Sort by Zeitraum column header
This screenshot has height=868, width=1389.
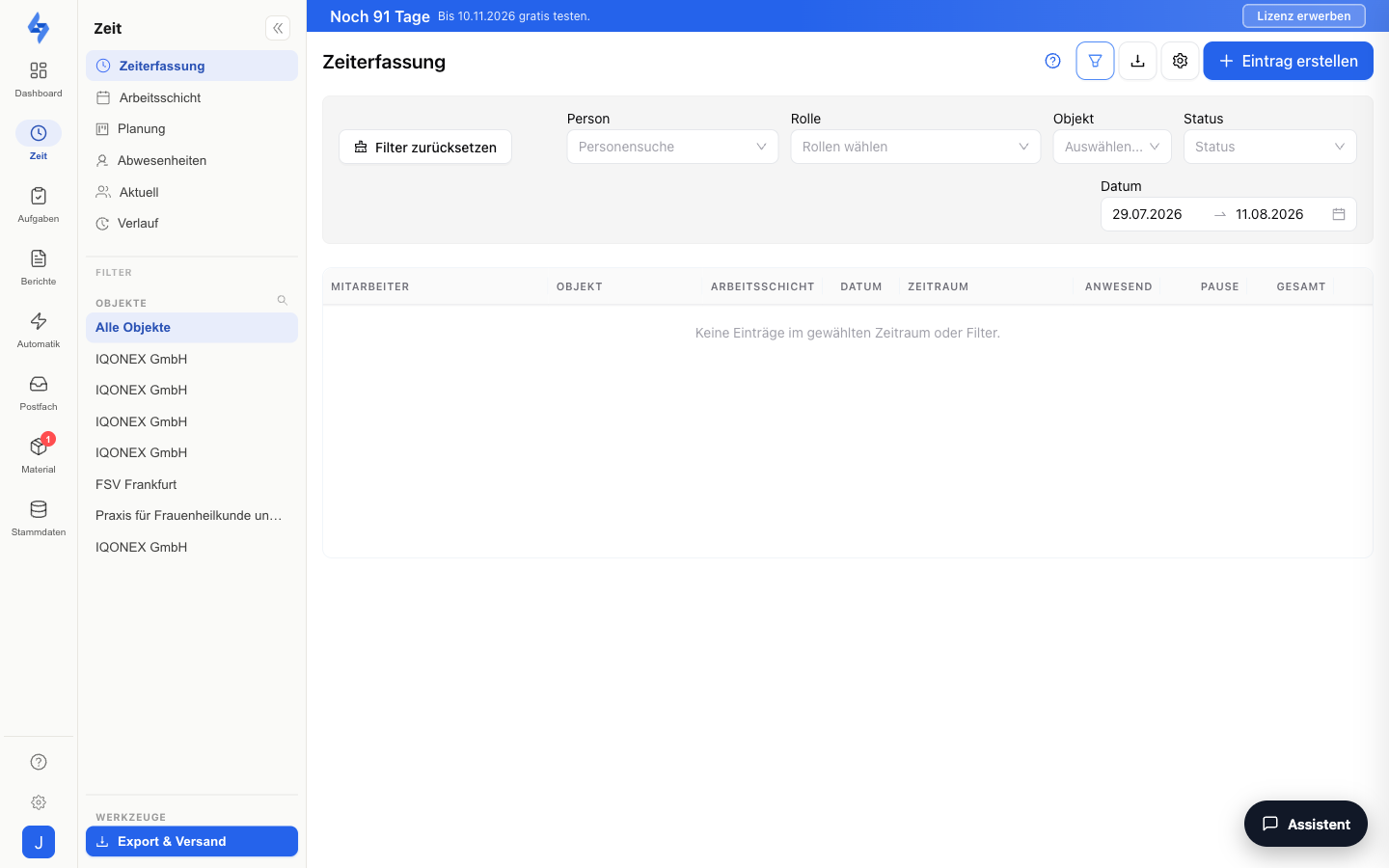click(x=939, y=286)
